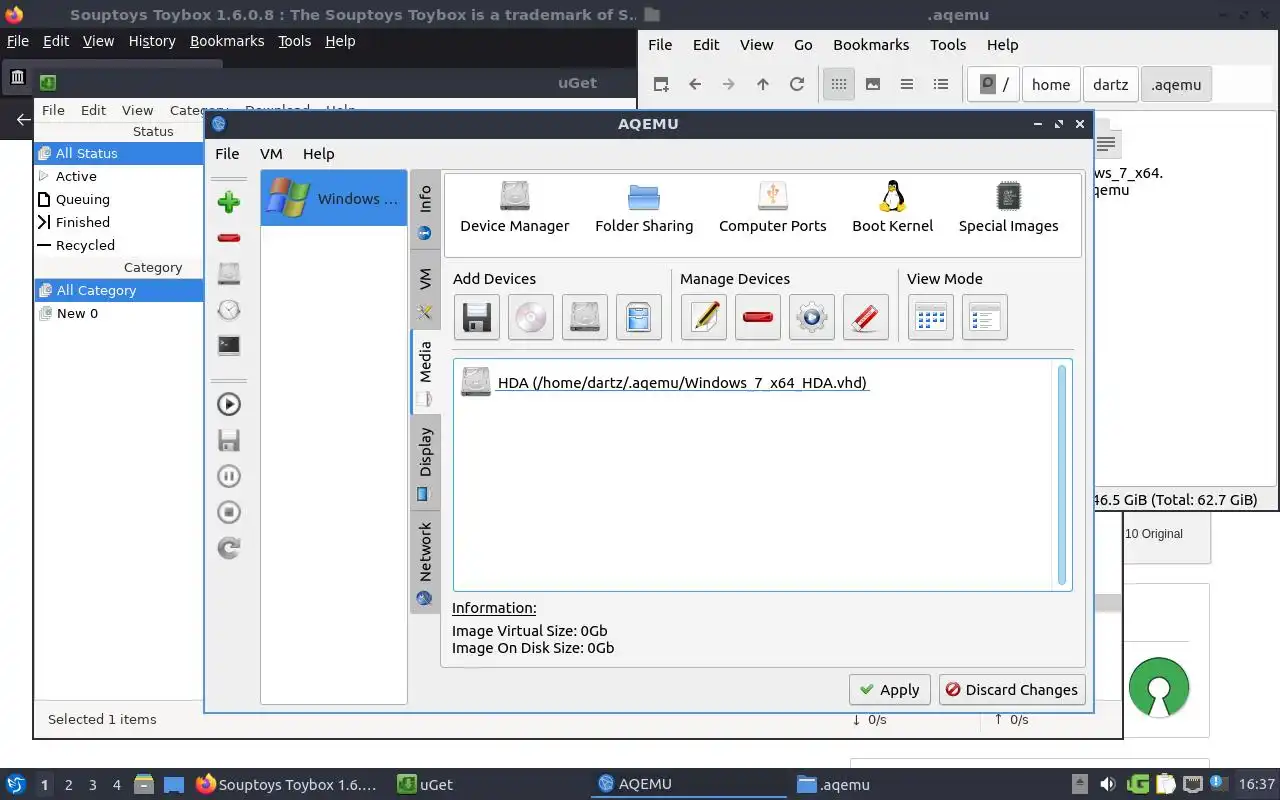Open file manager Bookmarks menu
Viewport: 1280px width, 800px height.
871,45
